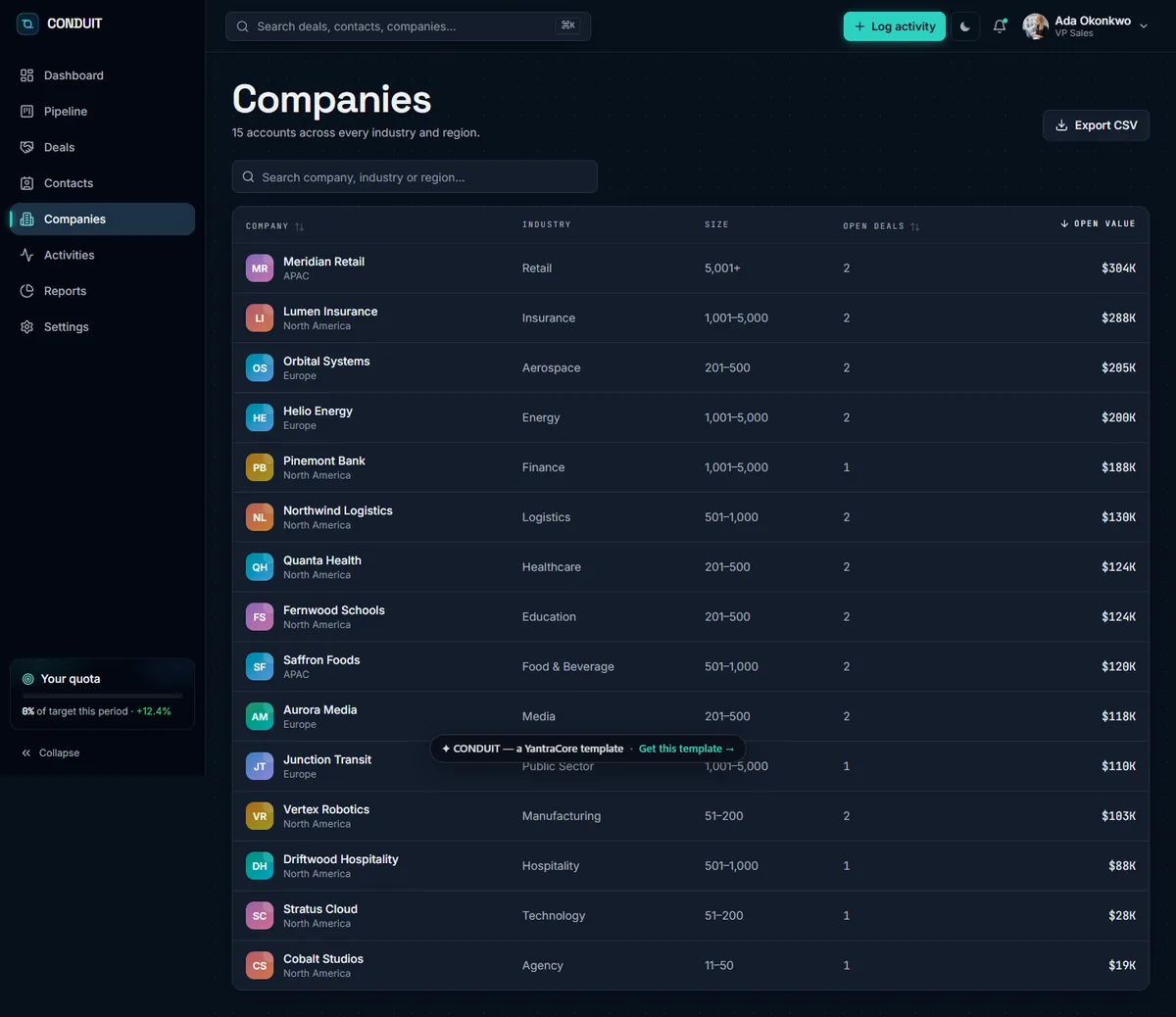Image resolution: width=1176 pixels, height=1017 pixels.
Task: Open the Northwind Logistics company name
Action: click(x=338, y=510)
